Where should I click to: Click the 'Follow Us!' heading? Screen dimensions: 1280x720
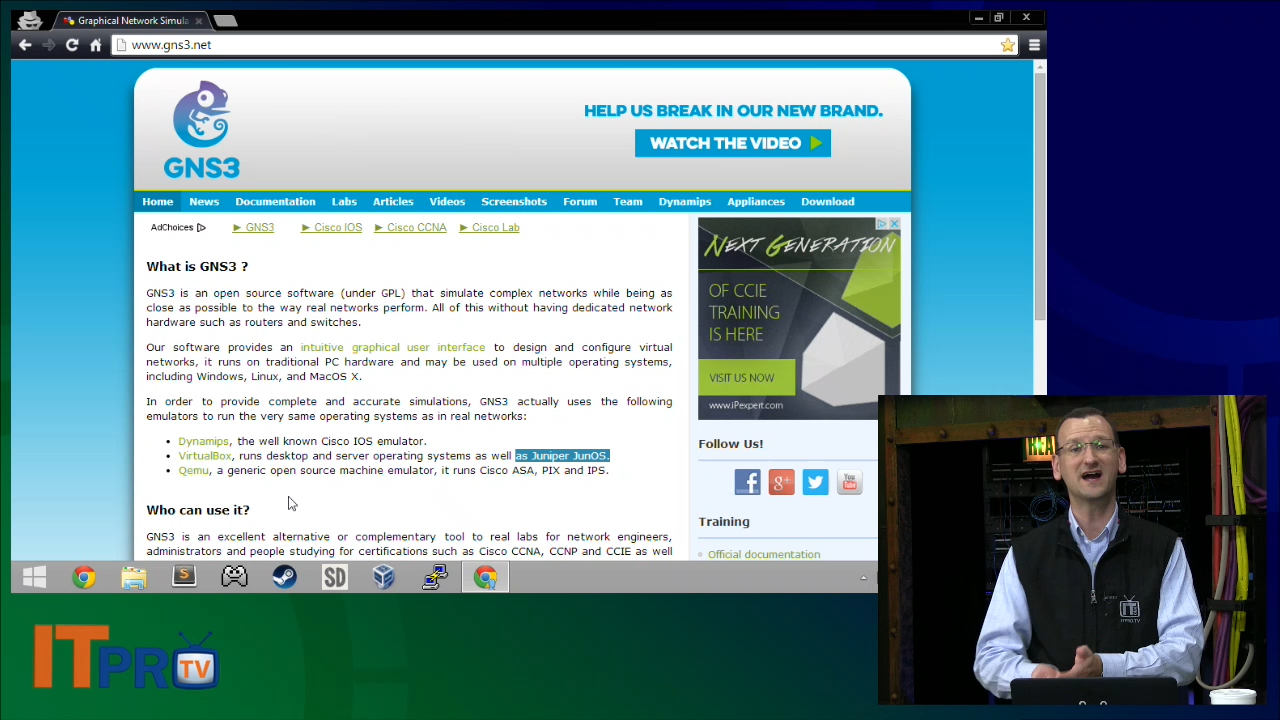click(731, 444)
